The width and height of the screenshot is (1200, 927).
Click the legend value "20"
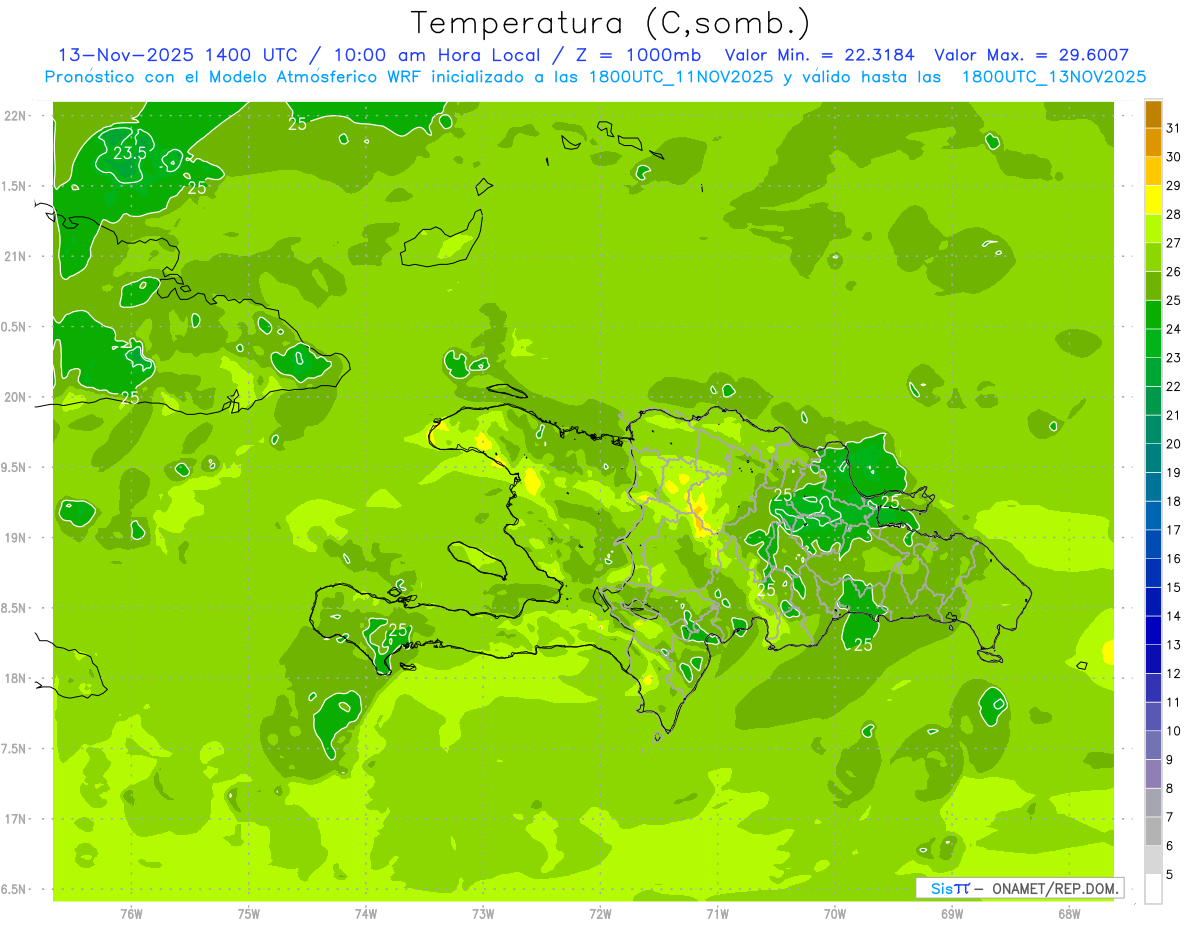pyautogui.click(x=1174, y=444)
